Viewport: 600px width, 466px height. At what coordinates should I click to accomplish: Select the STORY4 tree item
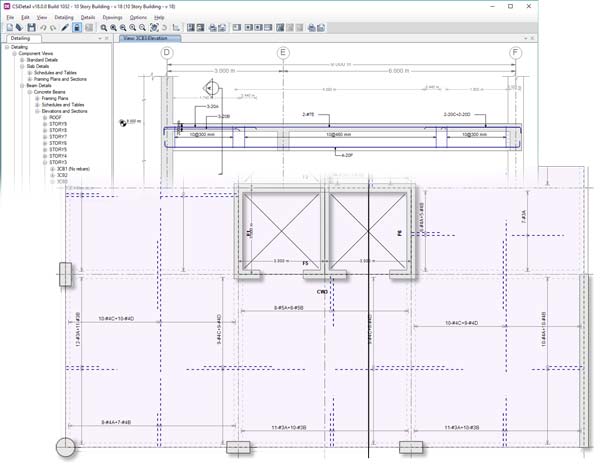pyautogui.click(x=58, y=156)
